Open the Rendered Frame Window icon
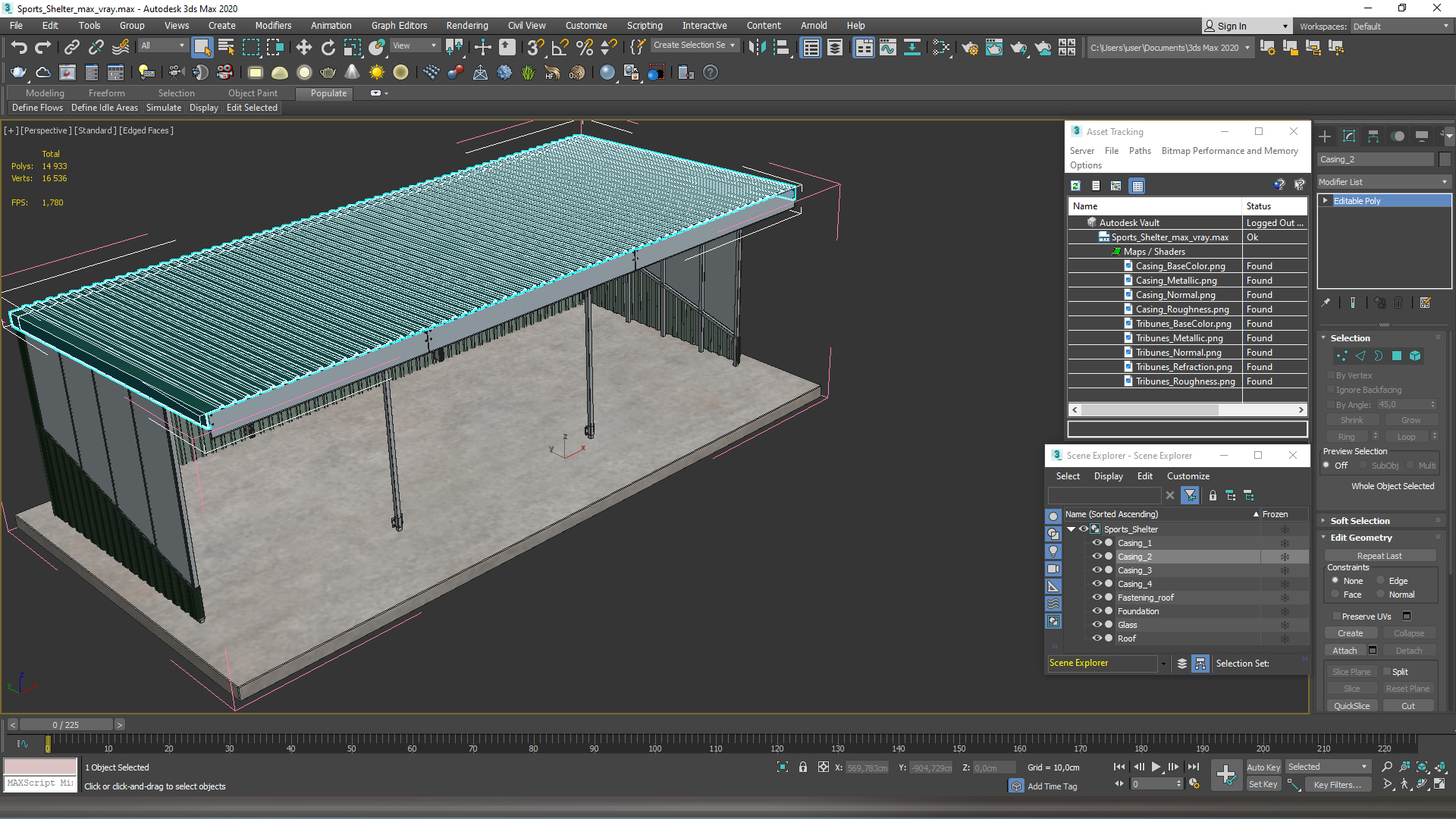Viewport: 1456px width, 819px height. pyautogui.click(x=994, y=48)
